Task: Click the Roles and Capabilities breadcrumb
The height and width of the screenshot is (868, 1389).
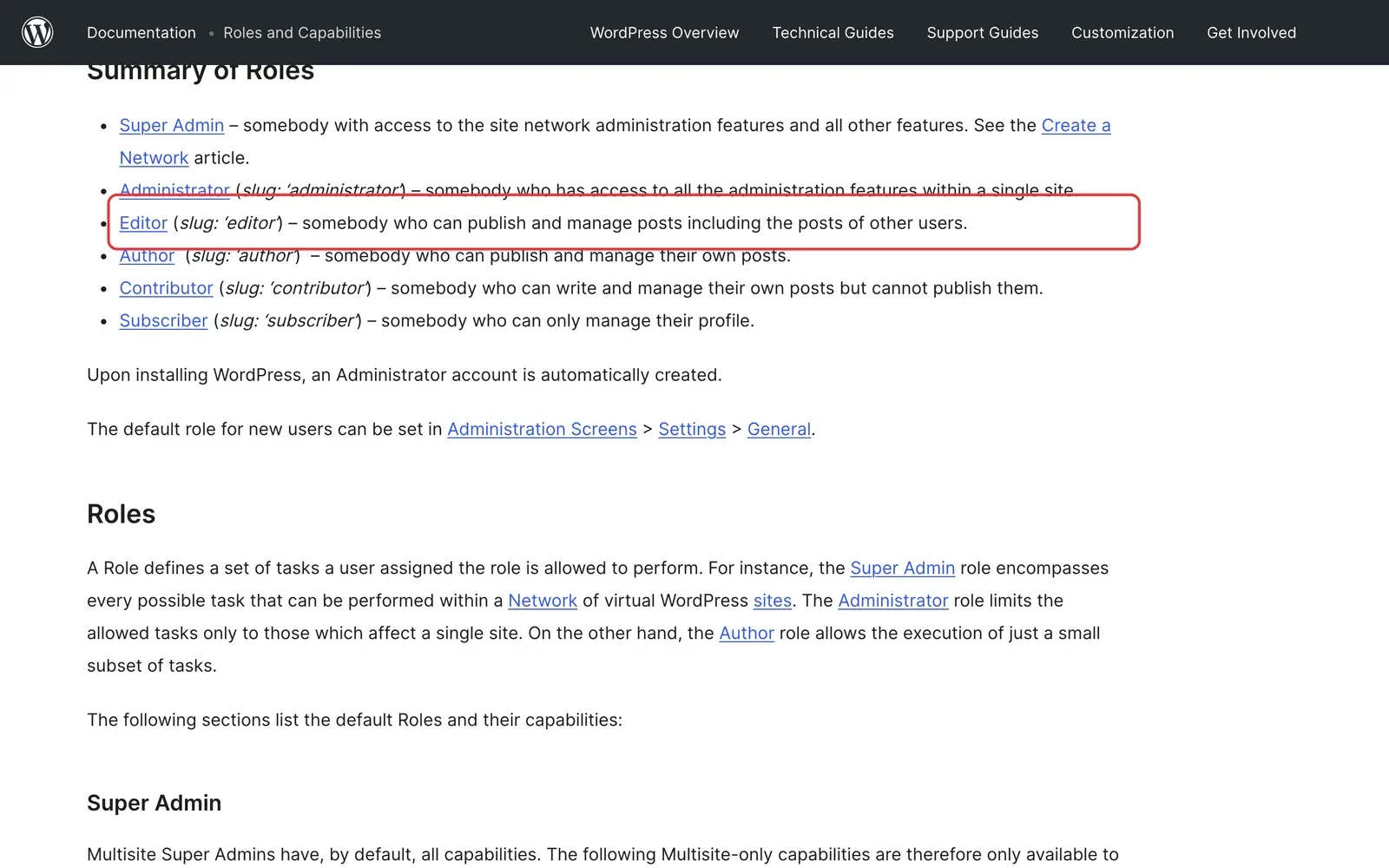Action: [x=302, y=33]
